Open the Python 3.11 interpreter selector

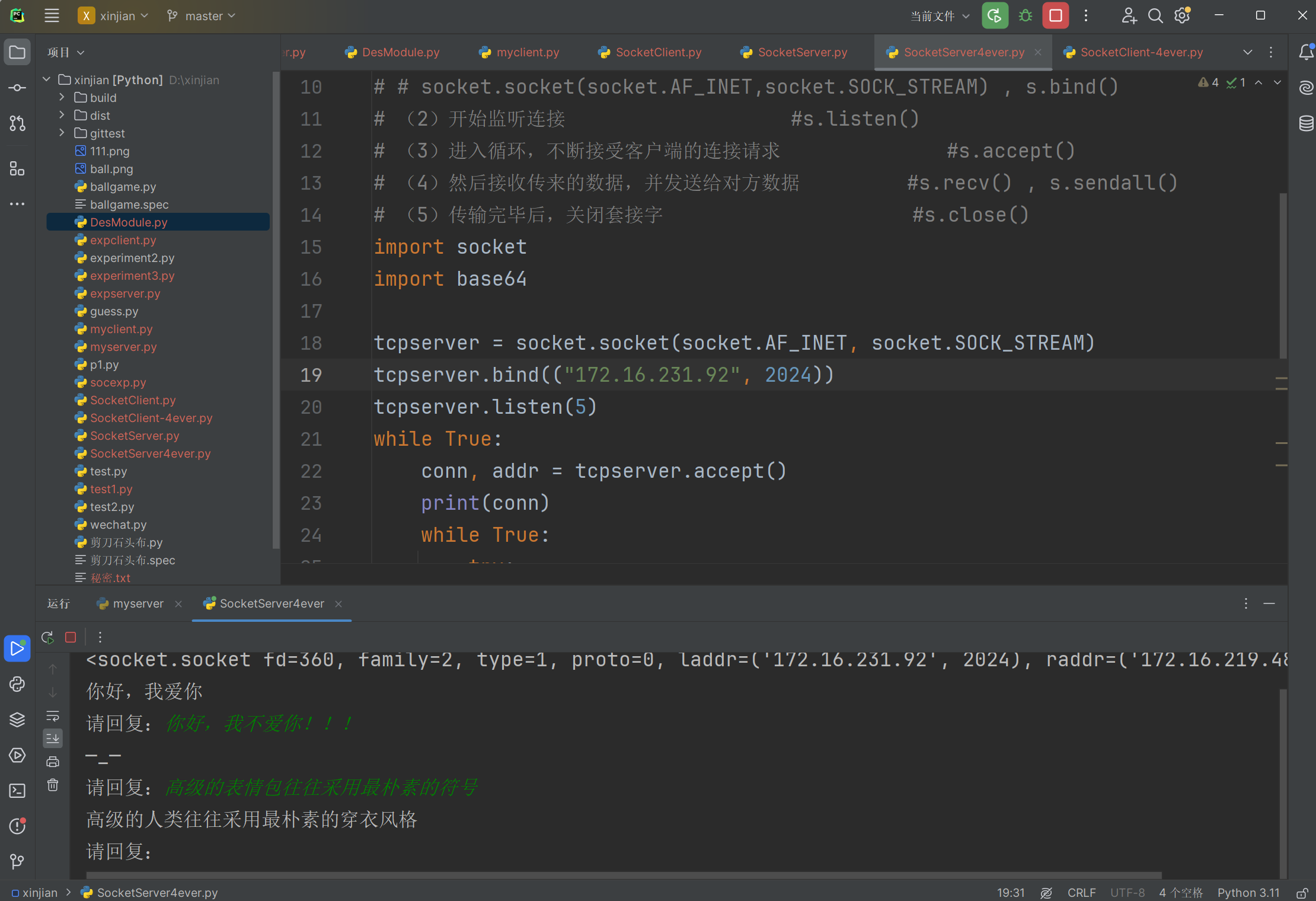tap(1248, 893)
